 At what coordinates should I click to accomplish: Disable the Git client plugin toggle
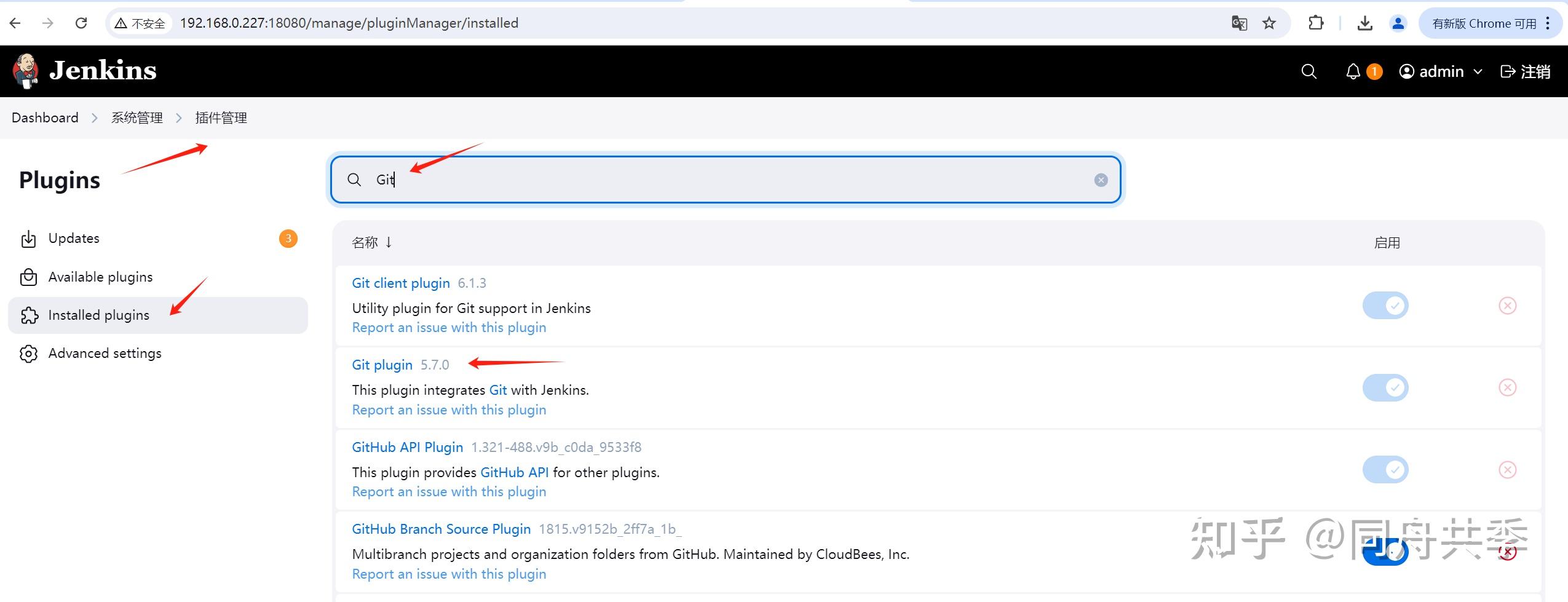click(x=1385, y=305)
